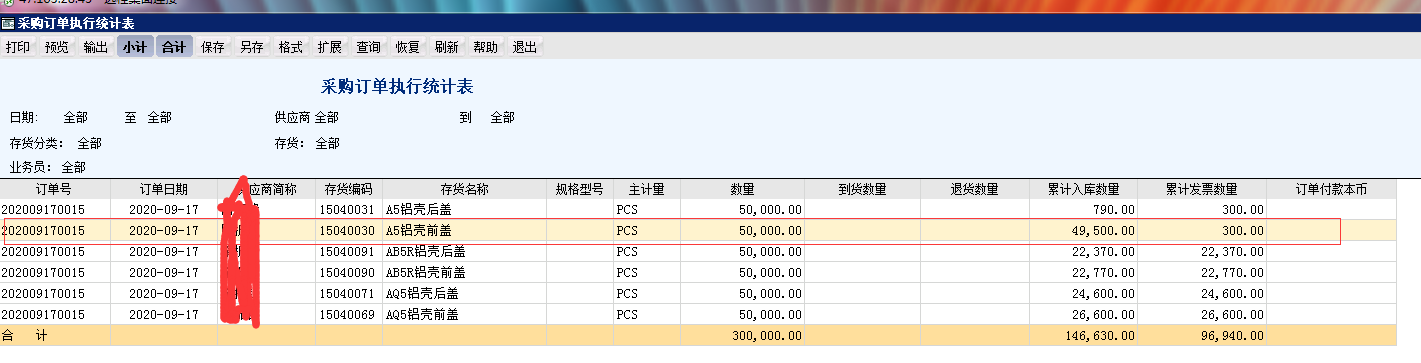This screenshot has width=1421, height=363.
Task: Select stock code cell 15040030
Action: click(x=349, y=231)
